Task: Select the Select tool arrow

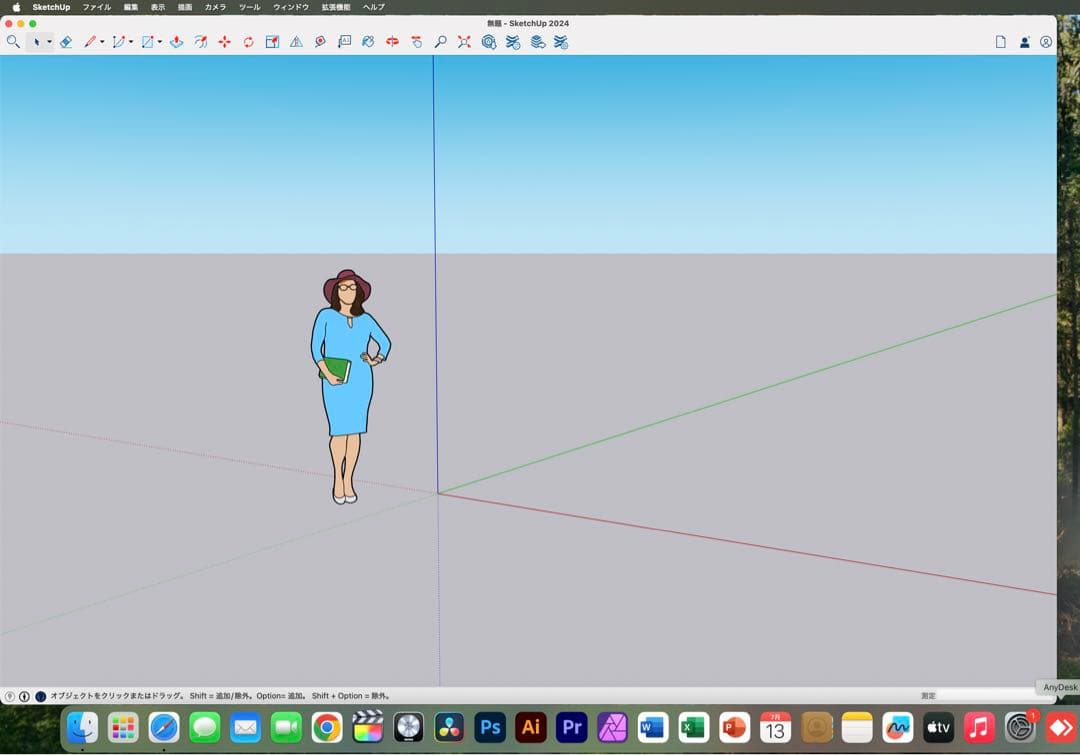Action: [38, 42]
